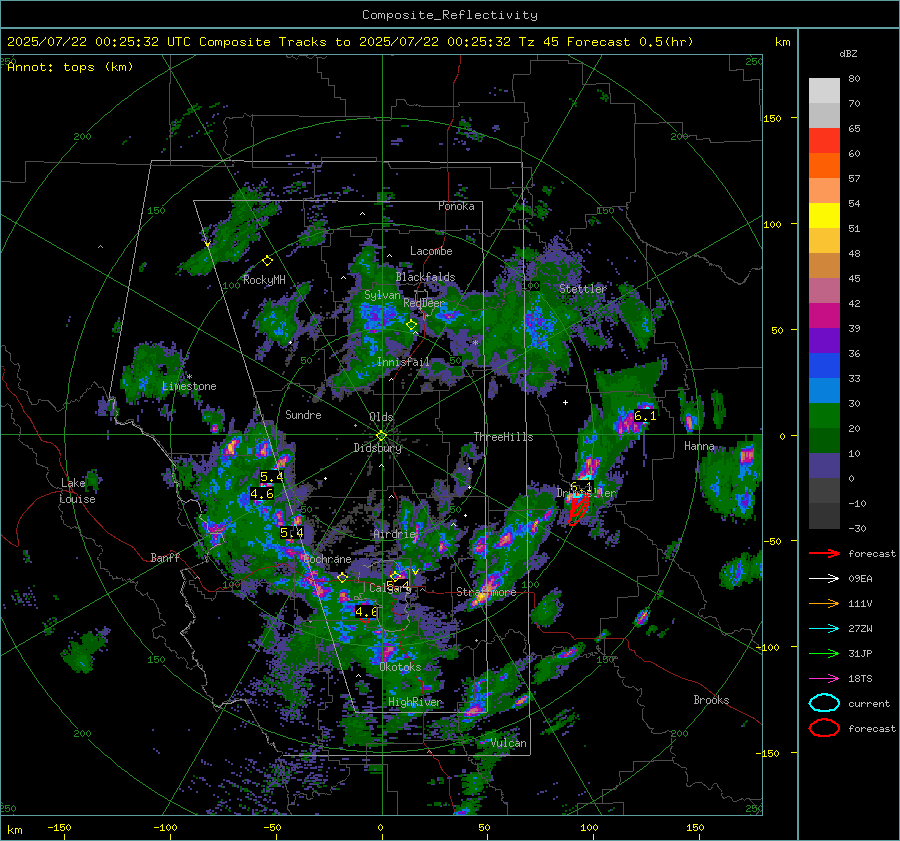The width and height of the screenshot is (900, 841).
Task: Select the bright green 30 dBZ swatch
Action: tap(824, 416)
